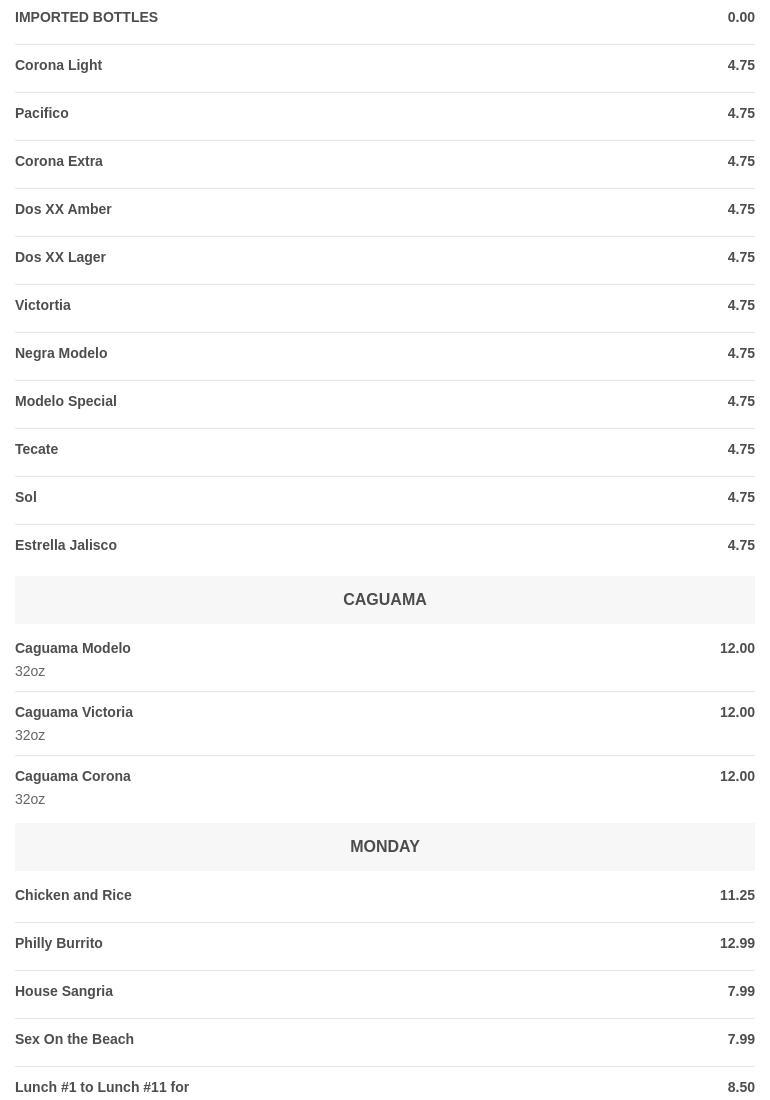Screen dimensions: 770x1100
Task: Choose House Sangria
Action: point(64,991)
